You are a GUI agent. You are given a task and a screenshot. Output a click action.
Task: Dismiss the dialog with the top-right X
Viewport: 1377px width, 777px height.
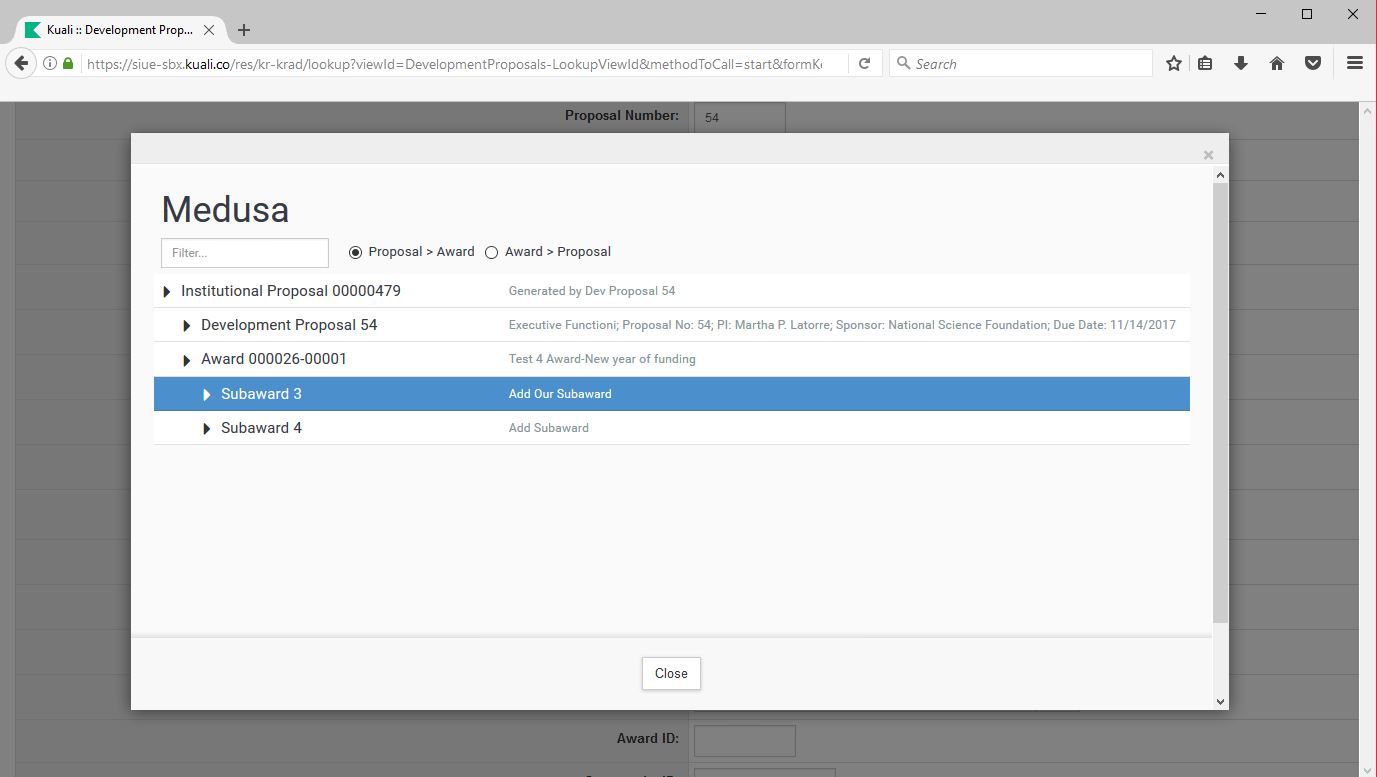pyautogui.click(x=1208, y=155)
